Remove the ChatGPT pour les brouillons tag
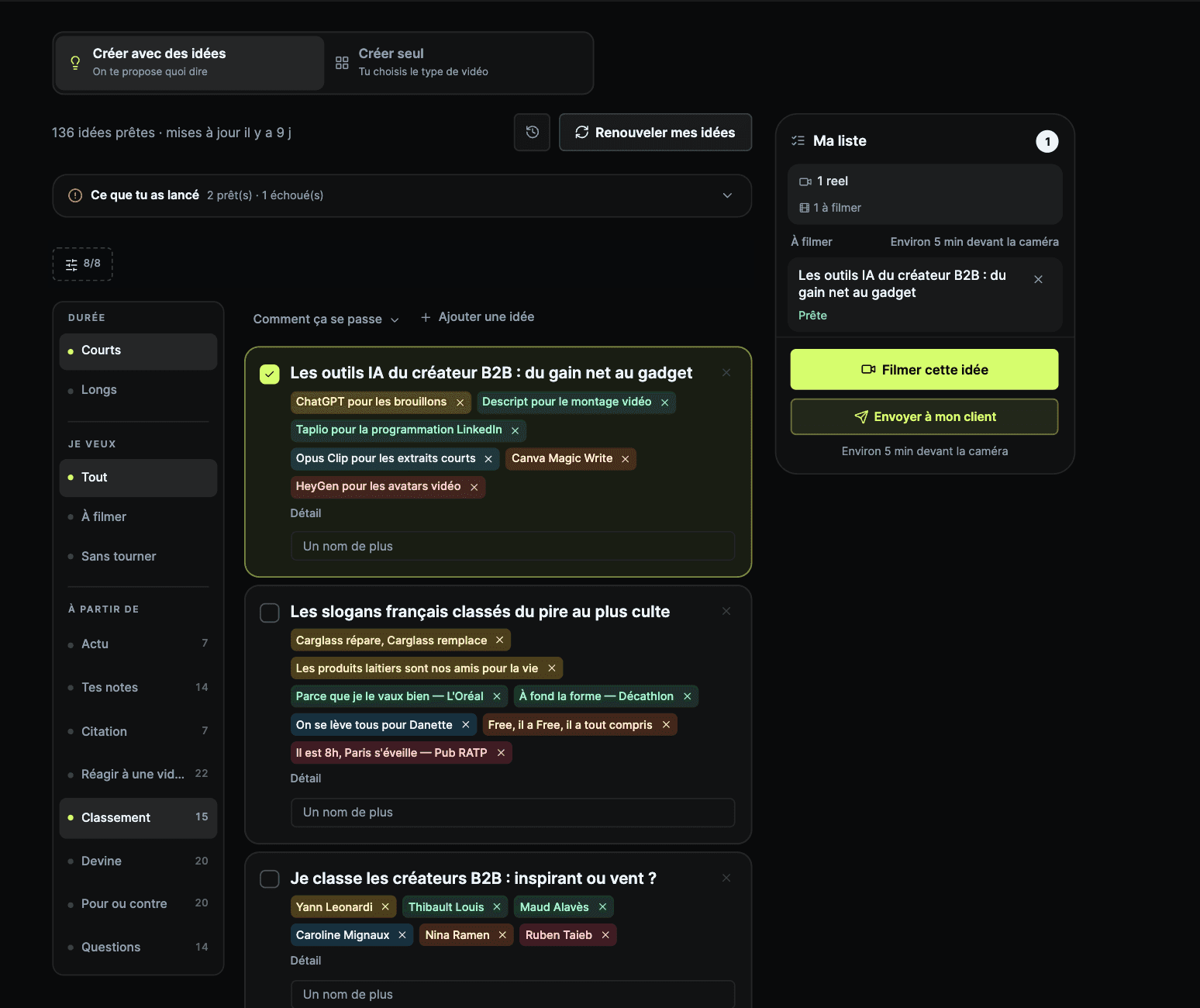 click(460, 402)
